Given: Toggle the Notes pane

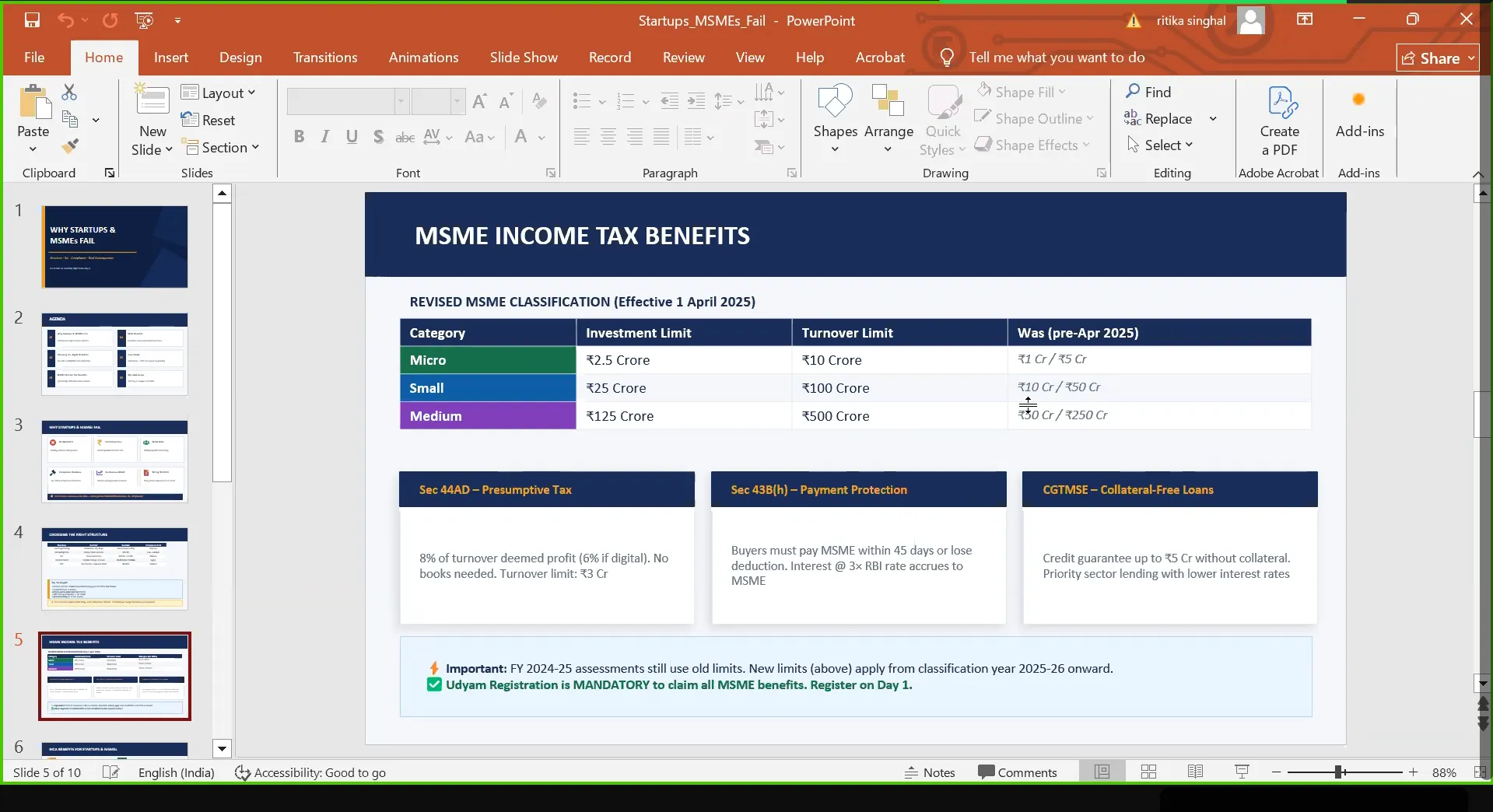Looking at the screenshot, I should point(930,772).
